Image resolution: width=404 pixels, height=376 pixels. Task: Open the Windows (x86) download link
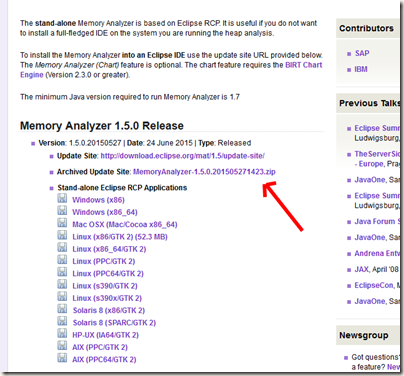98,200
